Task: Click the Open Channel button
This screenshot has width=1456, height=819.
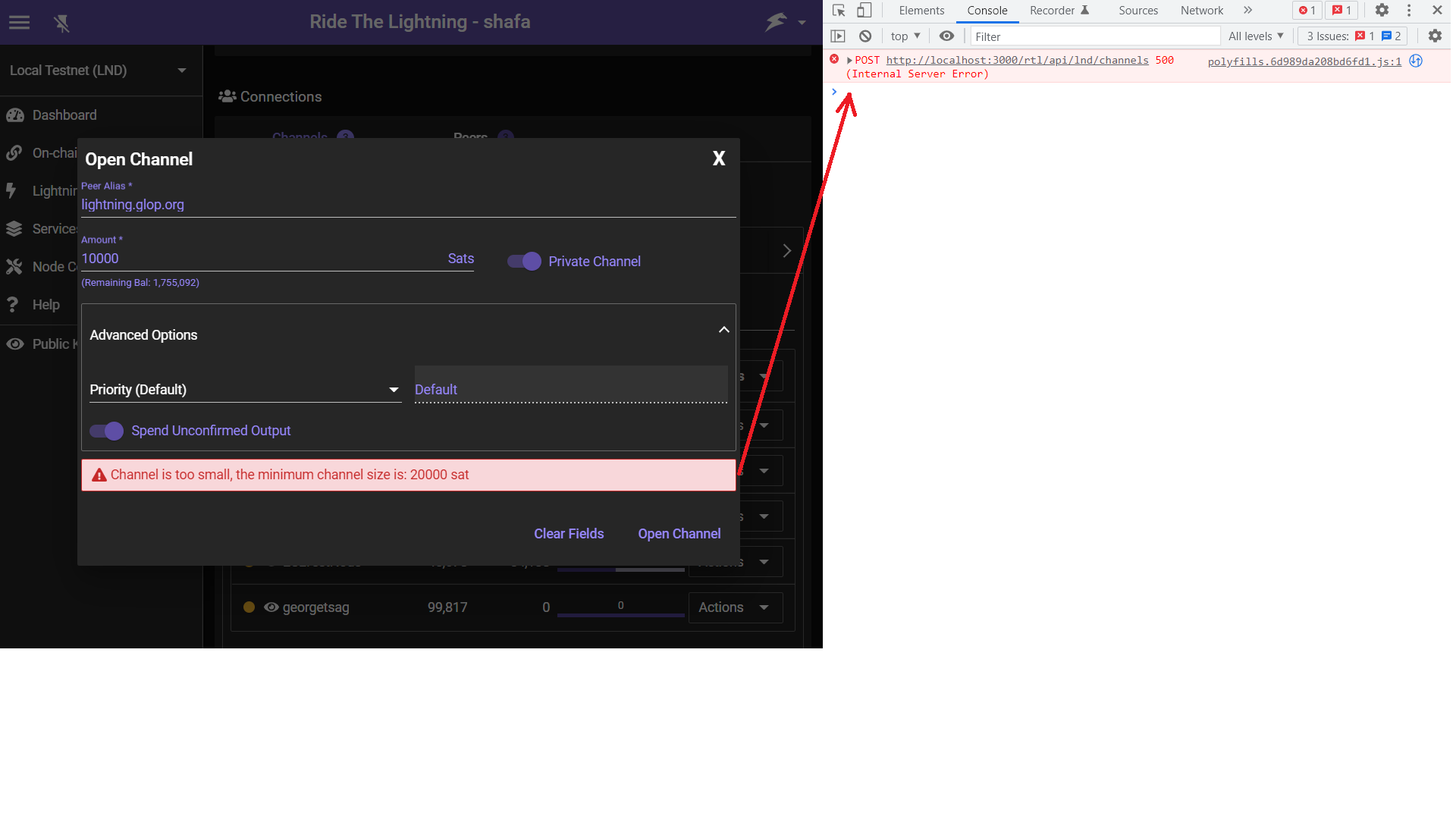Action: pyautogui.click(x=679, y=533)
